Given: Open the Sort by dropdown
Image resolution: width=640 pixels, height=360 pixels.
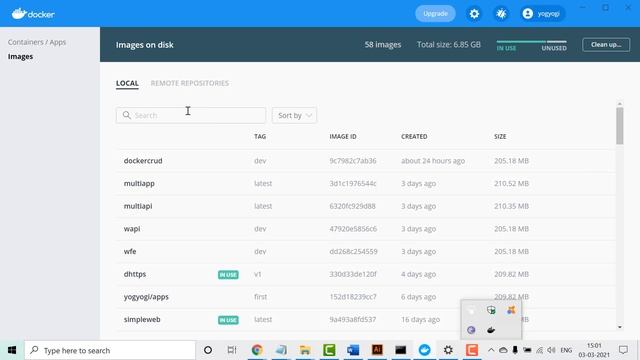Looking at the screenshot, I should (294, 116).
